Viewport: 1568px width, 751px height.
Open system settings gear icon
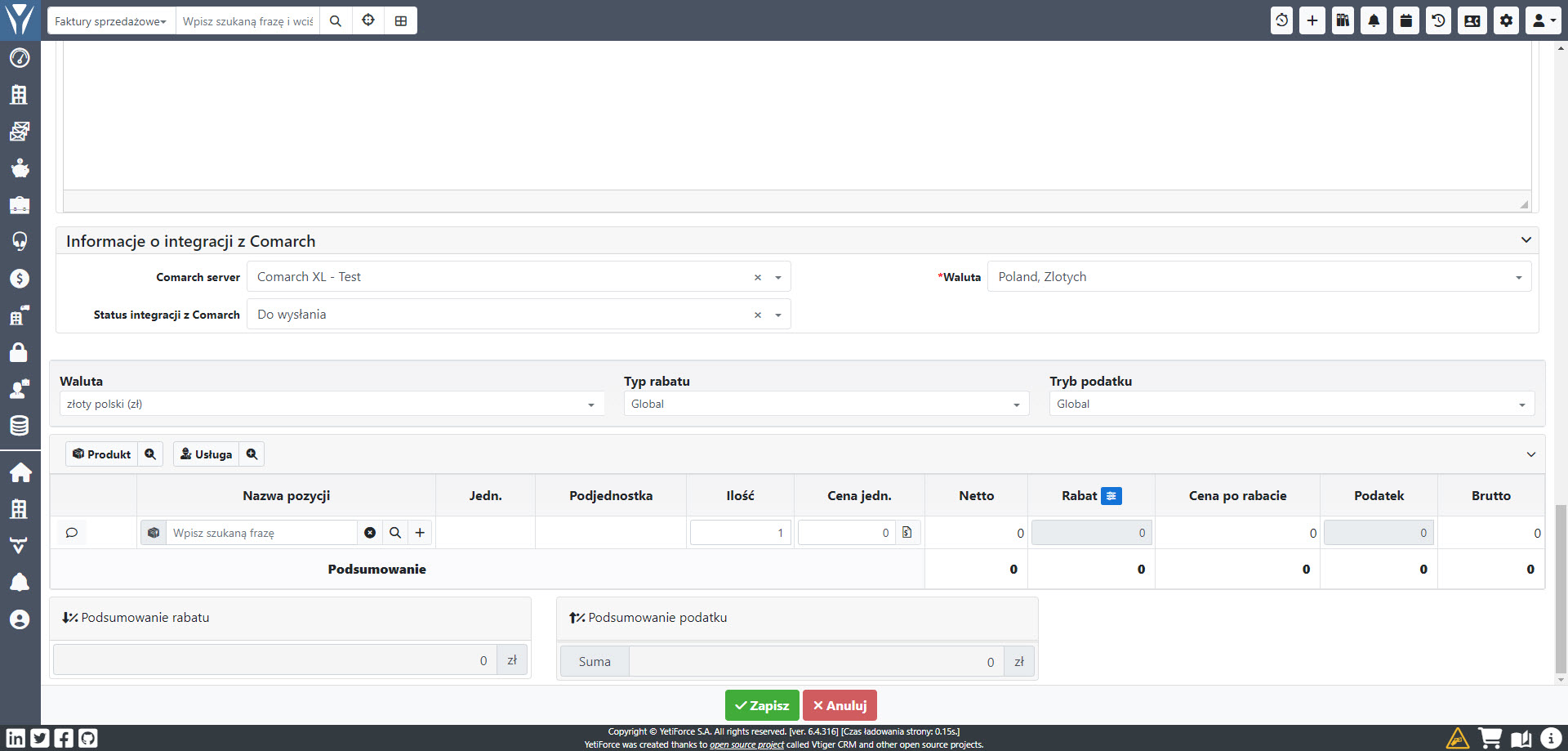(x=1507, y=20)
